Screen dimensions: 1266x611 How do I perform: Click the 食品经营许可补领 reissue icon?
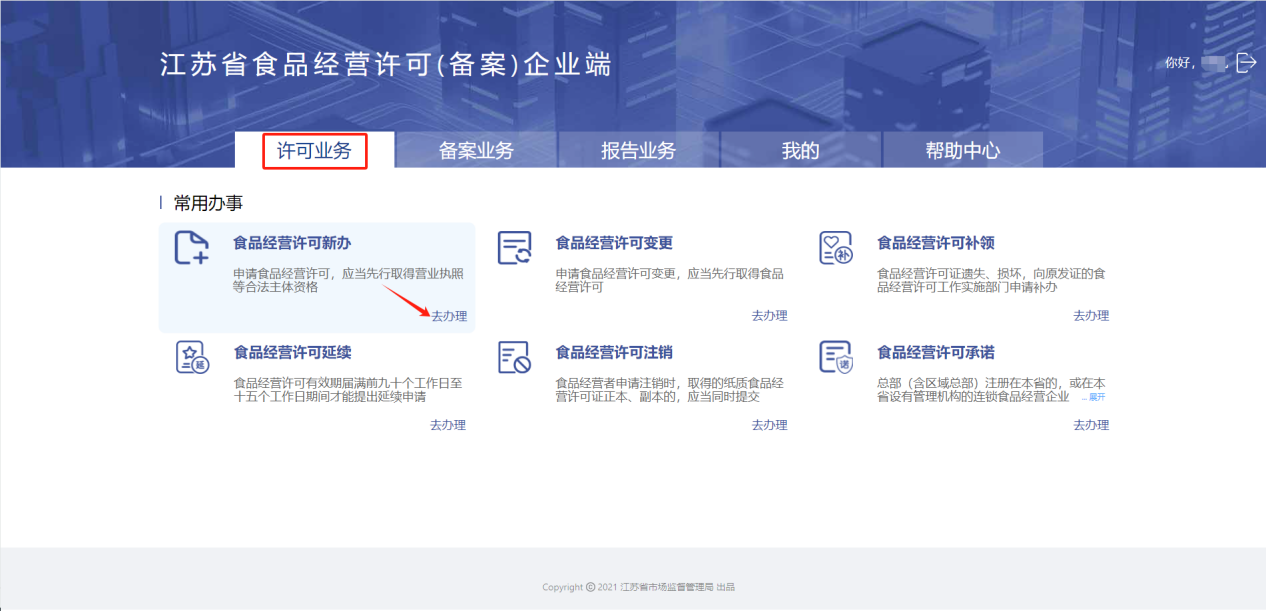pos(835,247)
